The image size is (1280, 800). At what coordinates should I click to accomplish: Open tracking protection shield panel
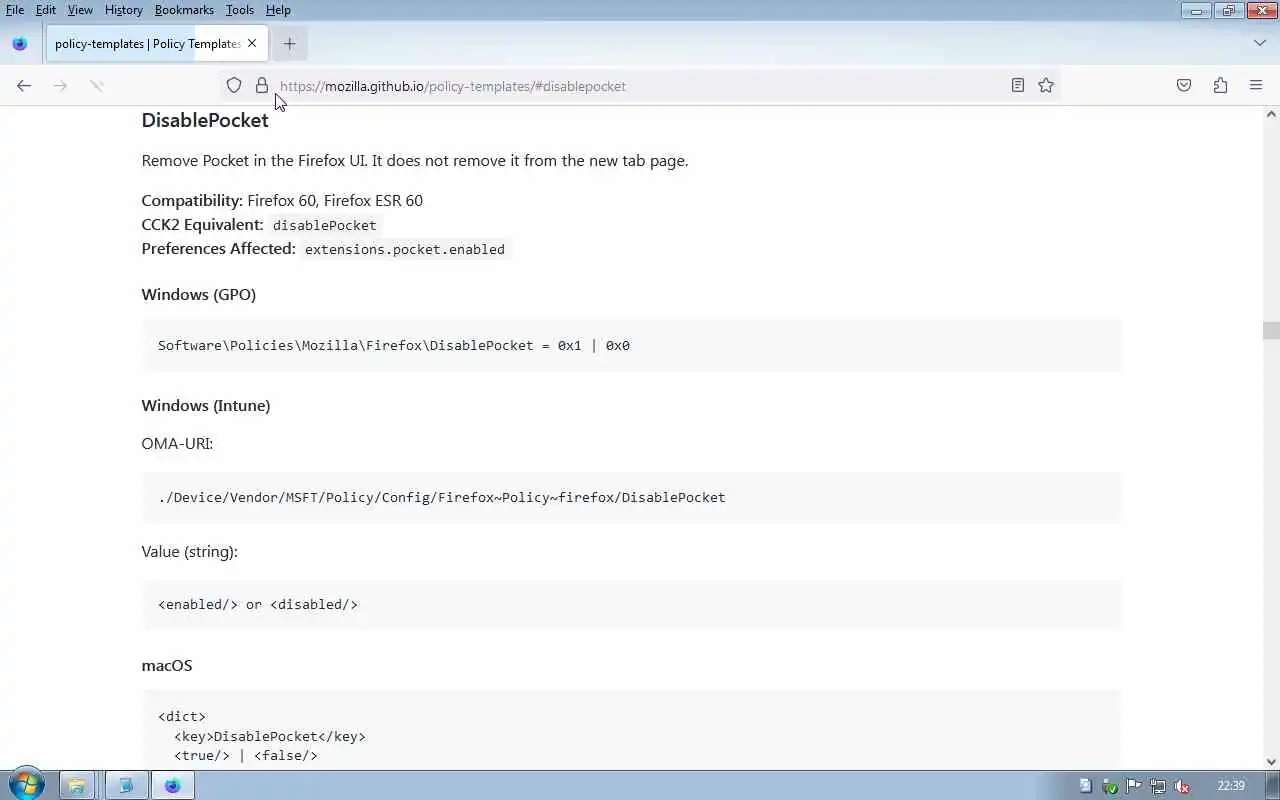tap(234, 86)
